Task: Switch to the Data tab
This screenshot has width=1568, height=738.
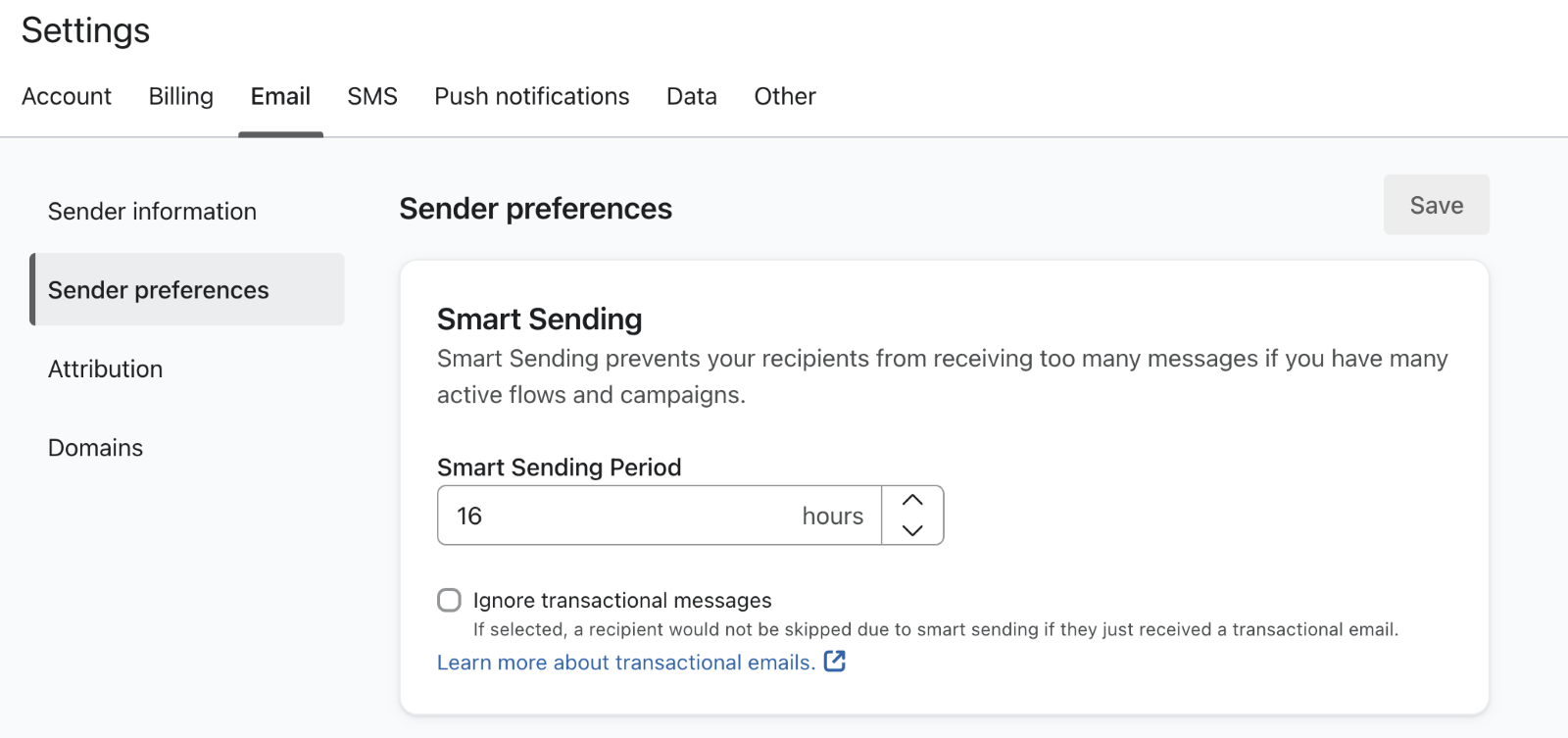Action: coord(692,96)
